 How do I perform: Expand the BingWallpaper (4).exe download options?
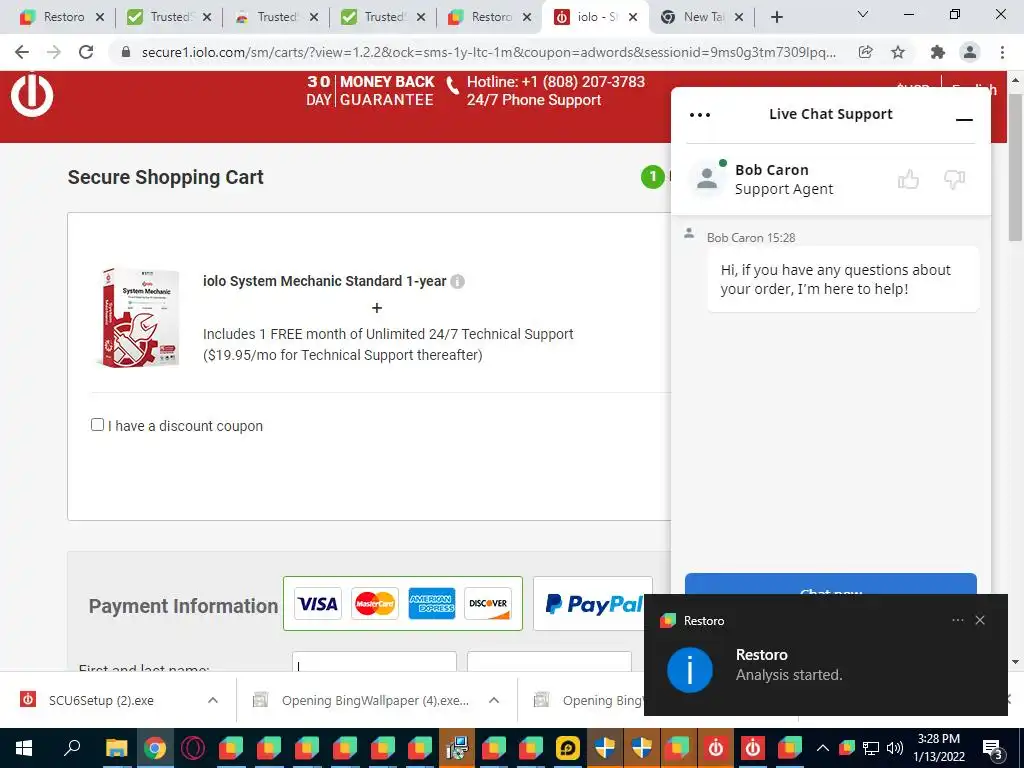[494, 700]
